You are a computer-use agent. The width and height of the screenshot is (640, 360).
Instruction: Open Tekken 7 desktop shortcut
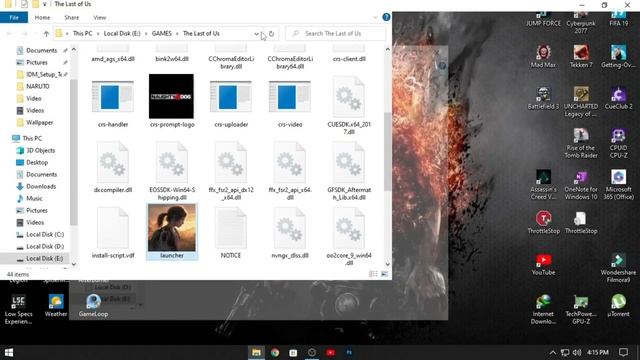[581, 57]
